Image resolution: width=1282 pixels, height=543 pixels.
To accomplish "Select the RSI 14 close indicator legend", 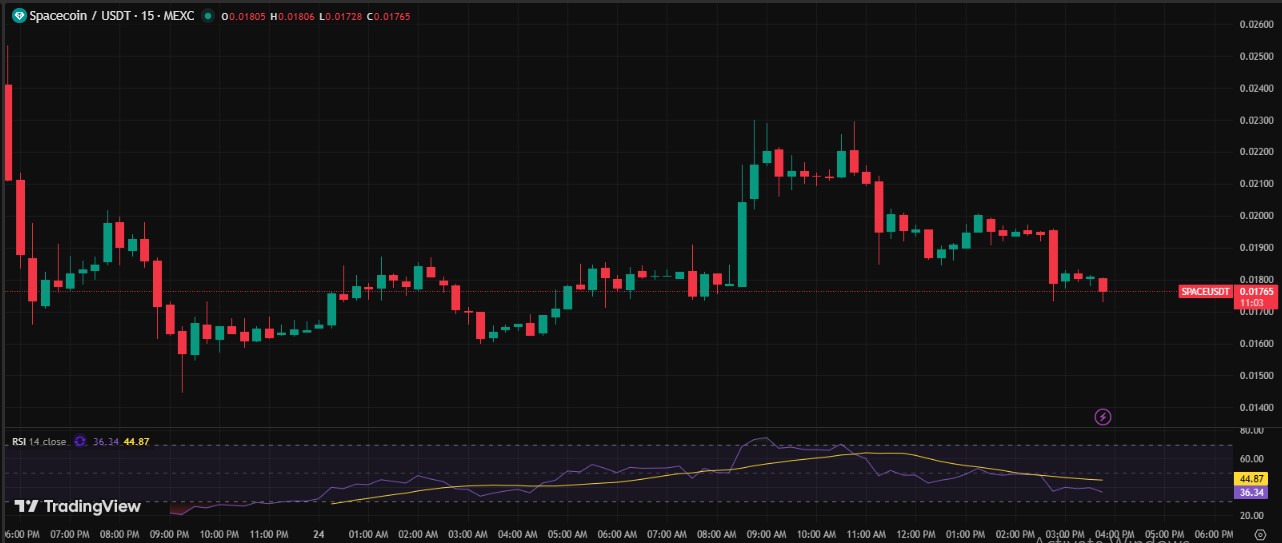I will tap(39, 441).
